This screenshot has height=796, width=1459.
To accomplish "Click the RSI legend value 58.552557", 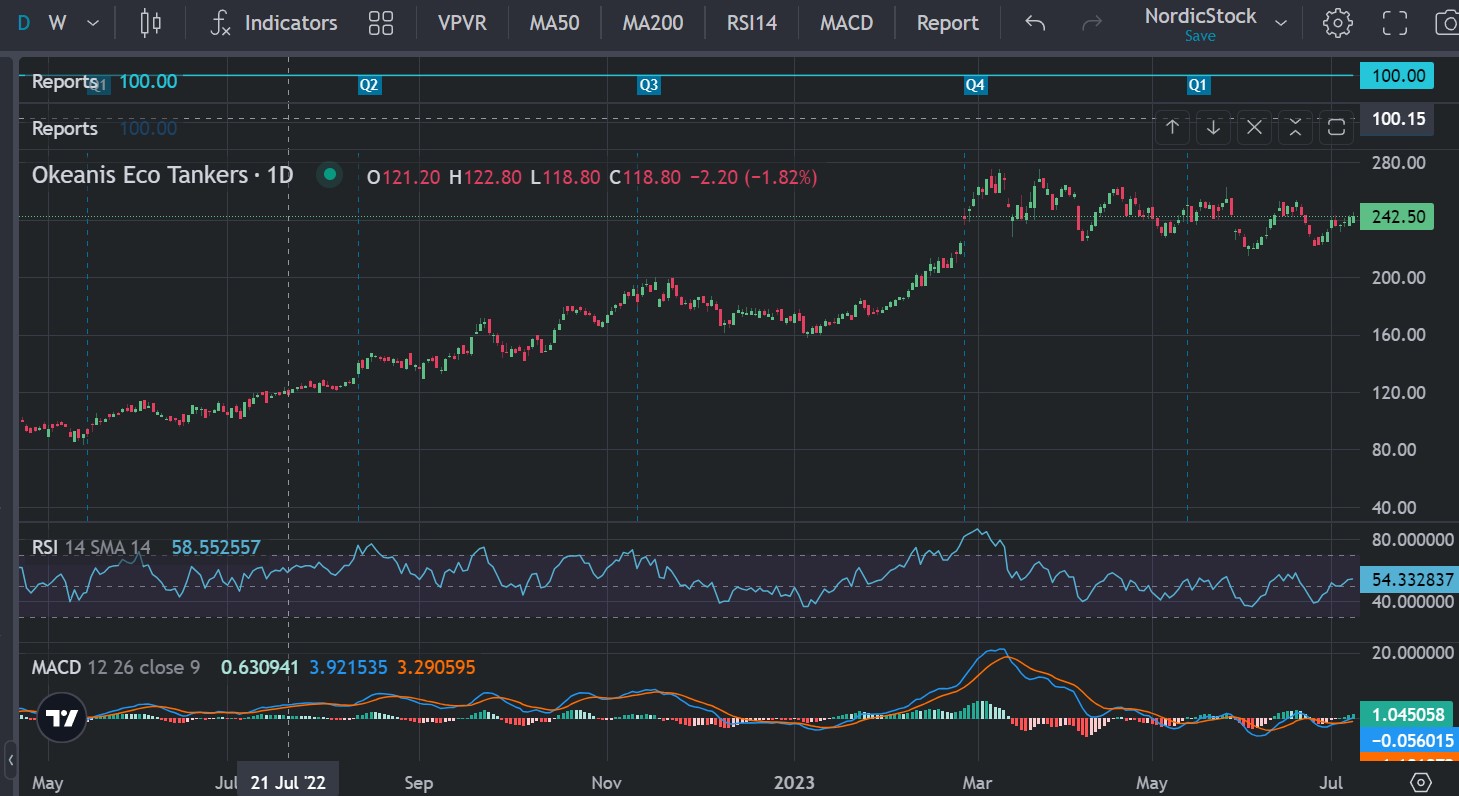I will [x=216, y=547].
